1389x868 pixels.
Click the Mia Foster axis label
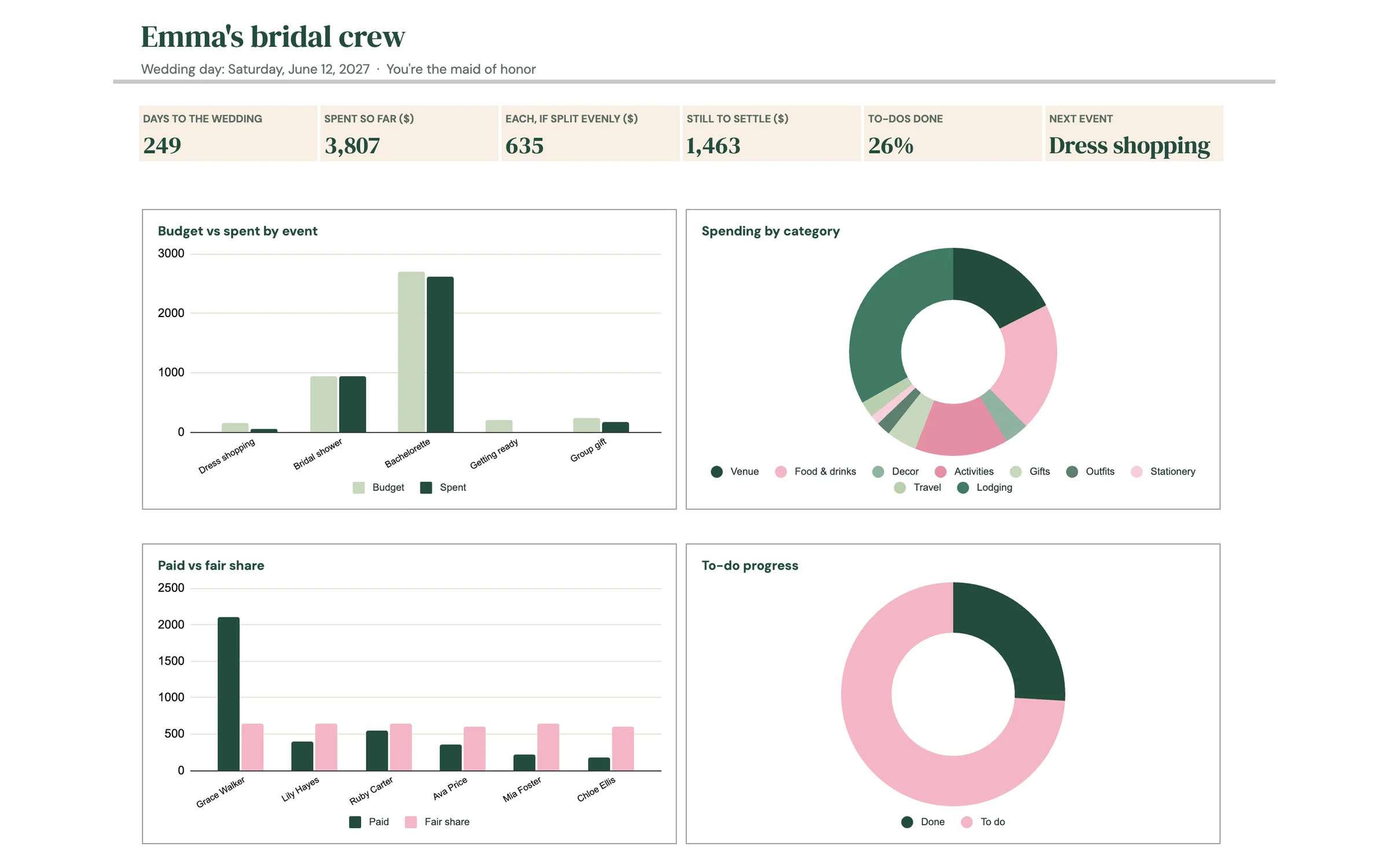(x=523, y=790)
